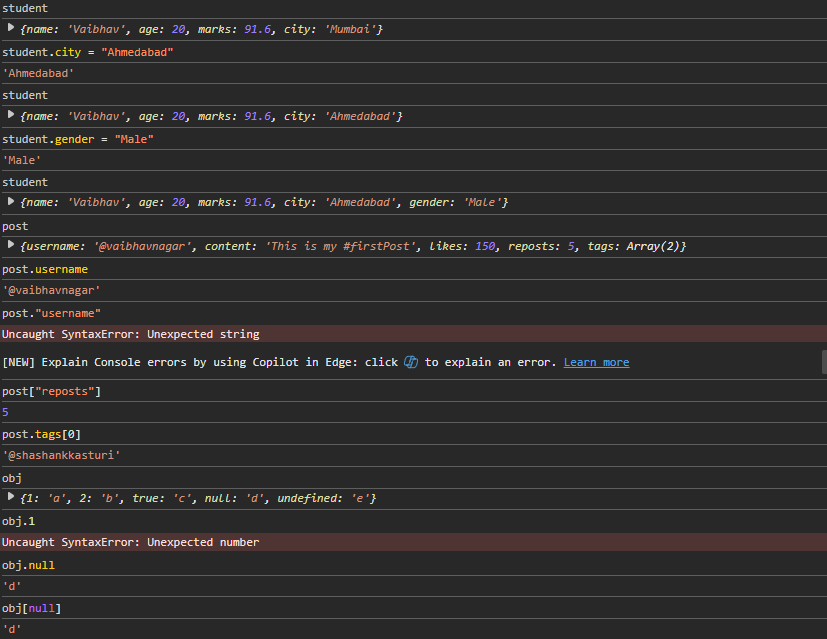The width and height of the screenshot is (827, 639).
Task: Click the post["reposts"] command
Action: click(x=51, y=391)
